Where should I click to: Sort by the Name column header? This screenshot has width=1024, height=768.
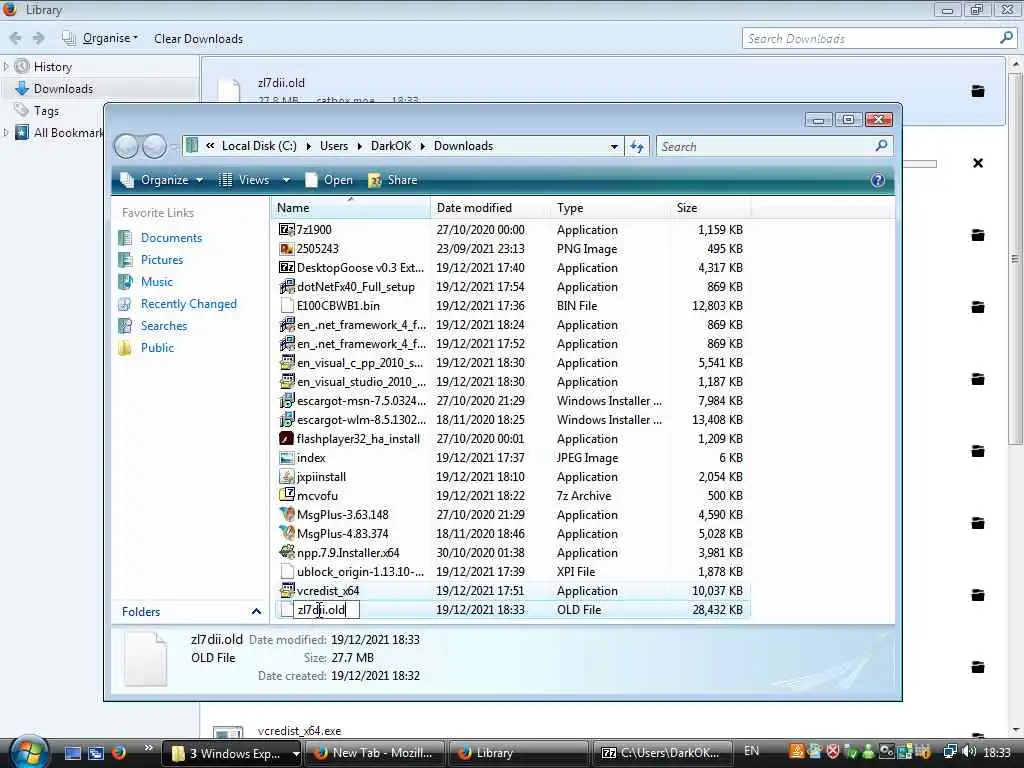[351, 208]
